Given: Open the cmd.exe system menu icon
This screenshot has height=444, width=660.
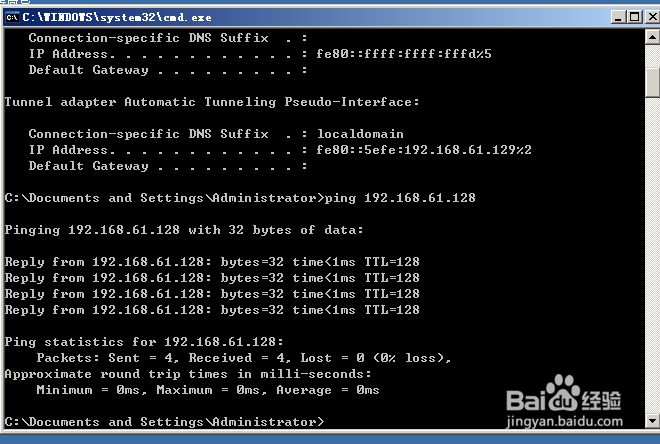Looking at the screenshot, I should pyautogui.click(x=12, y=17).
